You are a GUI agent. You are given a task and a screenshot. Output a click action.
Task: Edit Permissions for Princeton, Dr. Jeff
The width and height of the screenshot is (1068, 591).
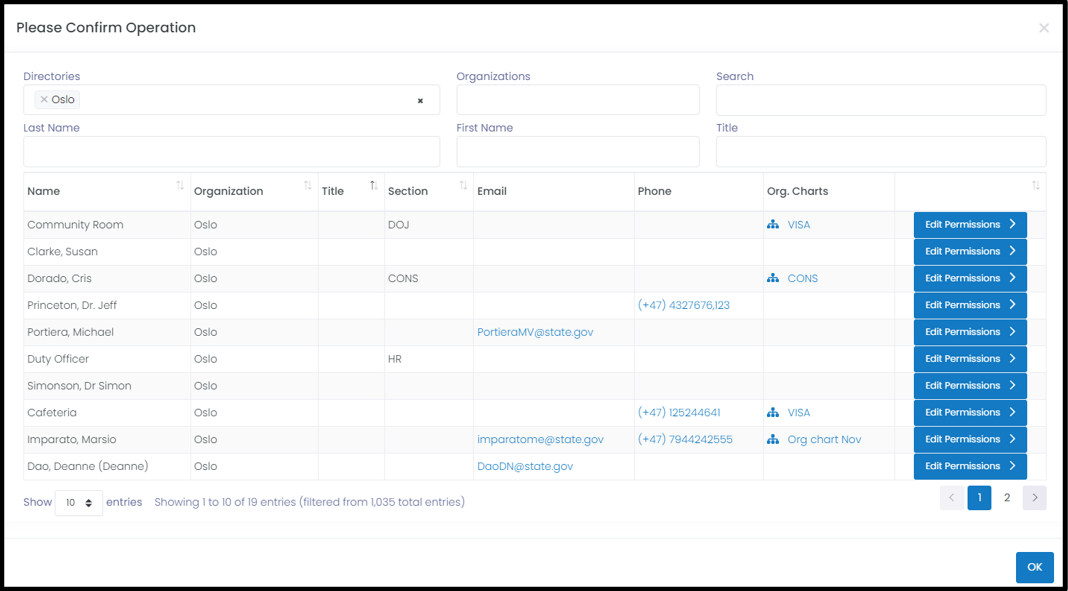970,305
